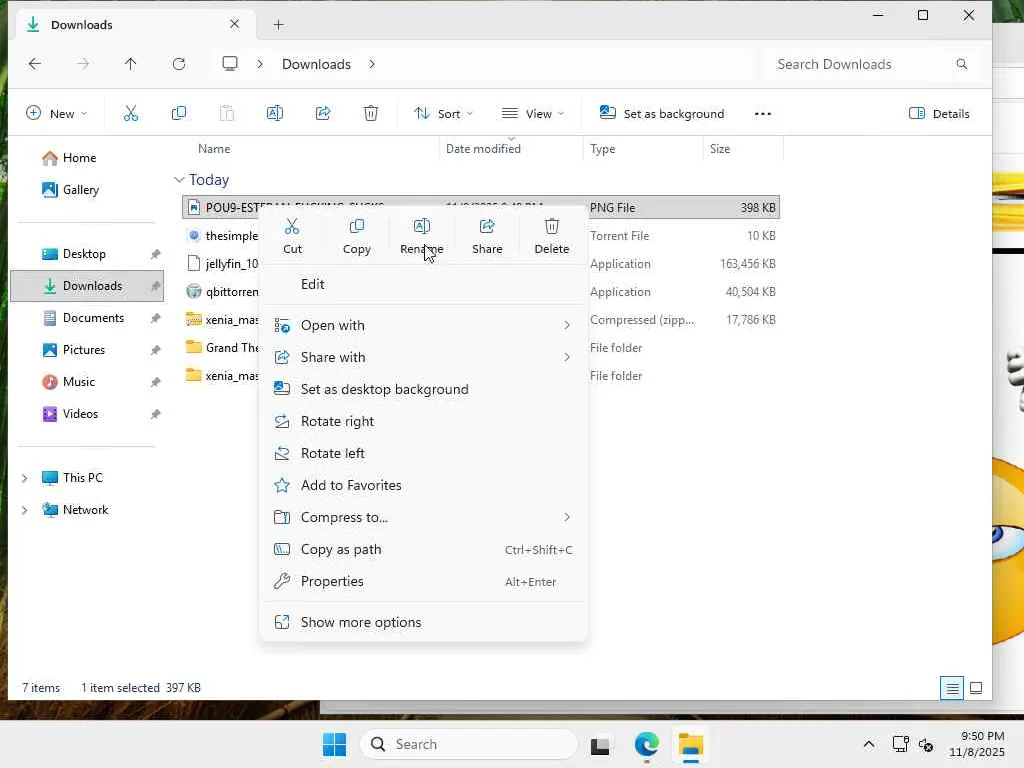Show hidden tray icons chevron

(869, 744)
